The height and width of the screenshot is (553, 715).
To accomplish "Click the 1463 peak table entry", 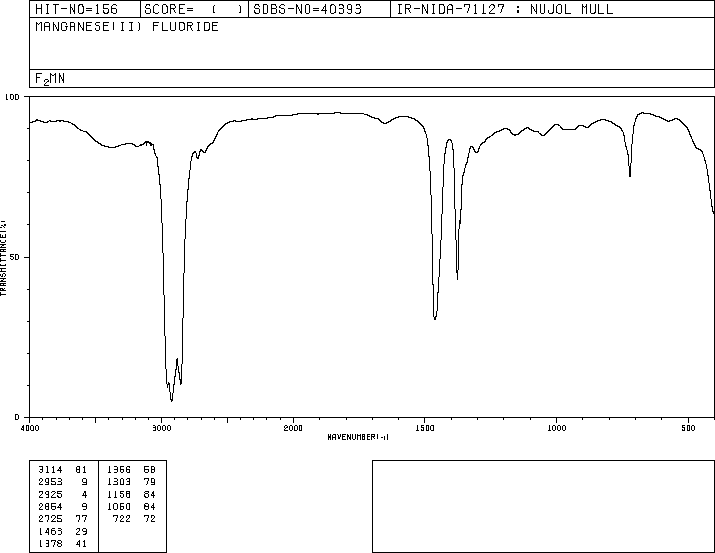I will 50,531.
